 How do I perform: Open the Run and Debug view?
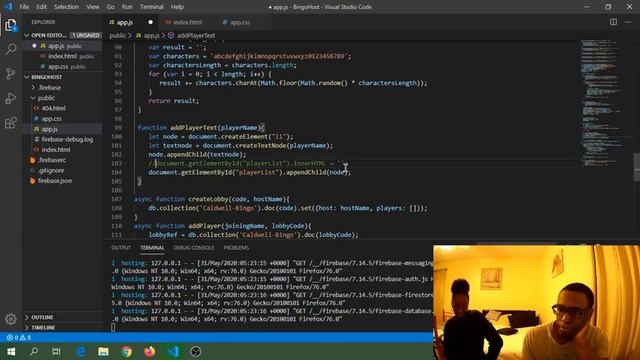click(x=11, y=98)
